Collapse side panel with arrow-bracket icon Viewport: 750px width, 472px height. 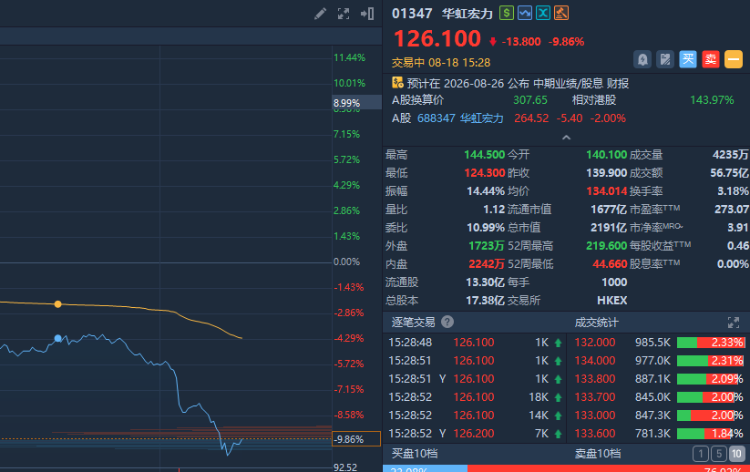[x=367, y=13]
